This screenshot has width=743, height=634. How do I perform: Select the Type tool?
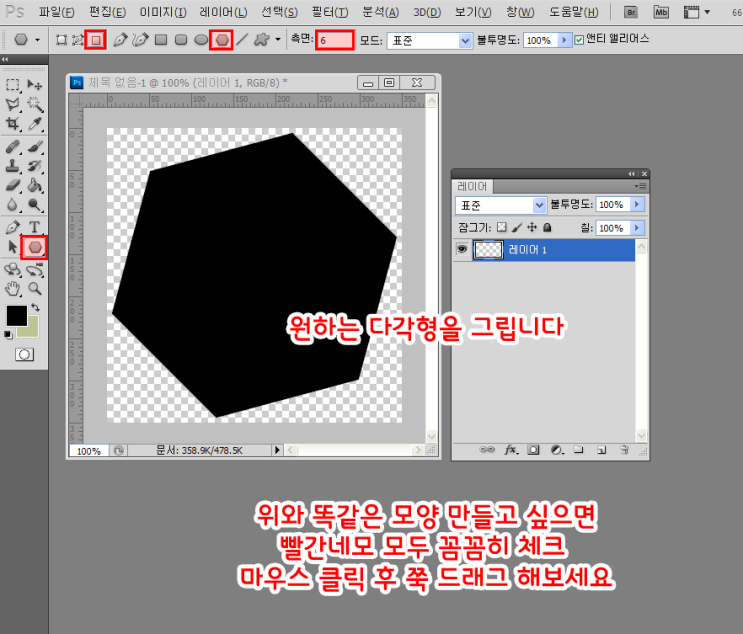click(35, 227)
